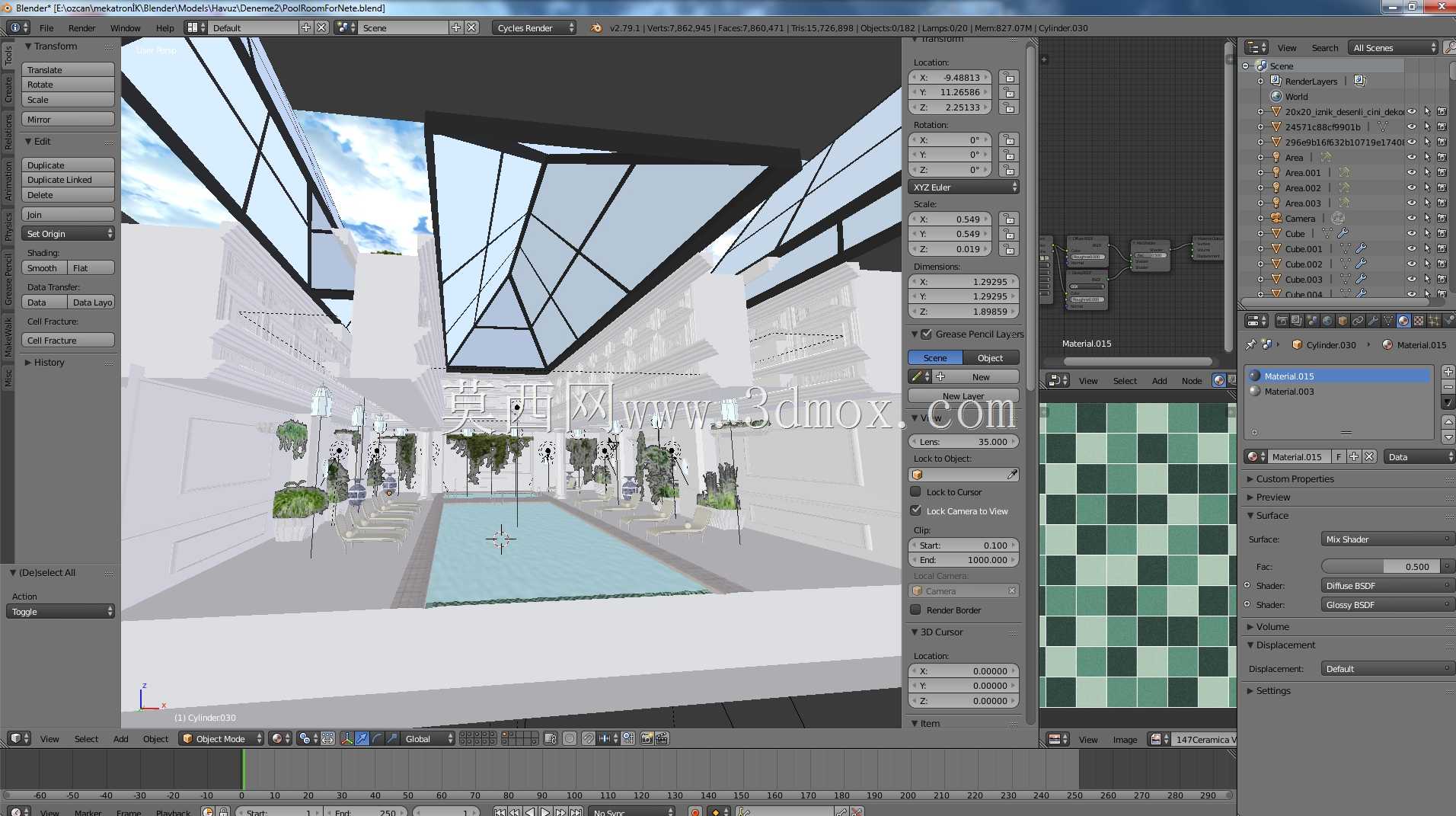Image resolution: width=1456 pixels, height=816 pixels.
Task: Move material slot down
Action: [1448, 437]
